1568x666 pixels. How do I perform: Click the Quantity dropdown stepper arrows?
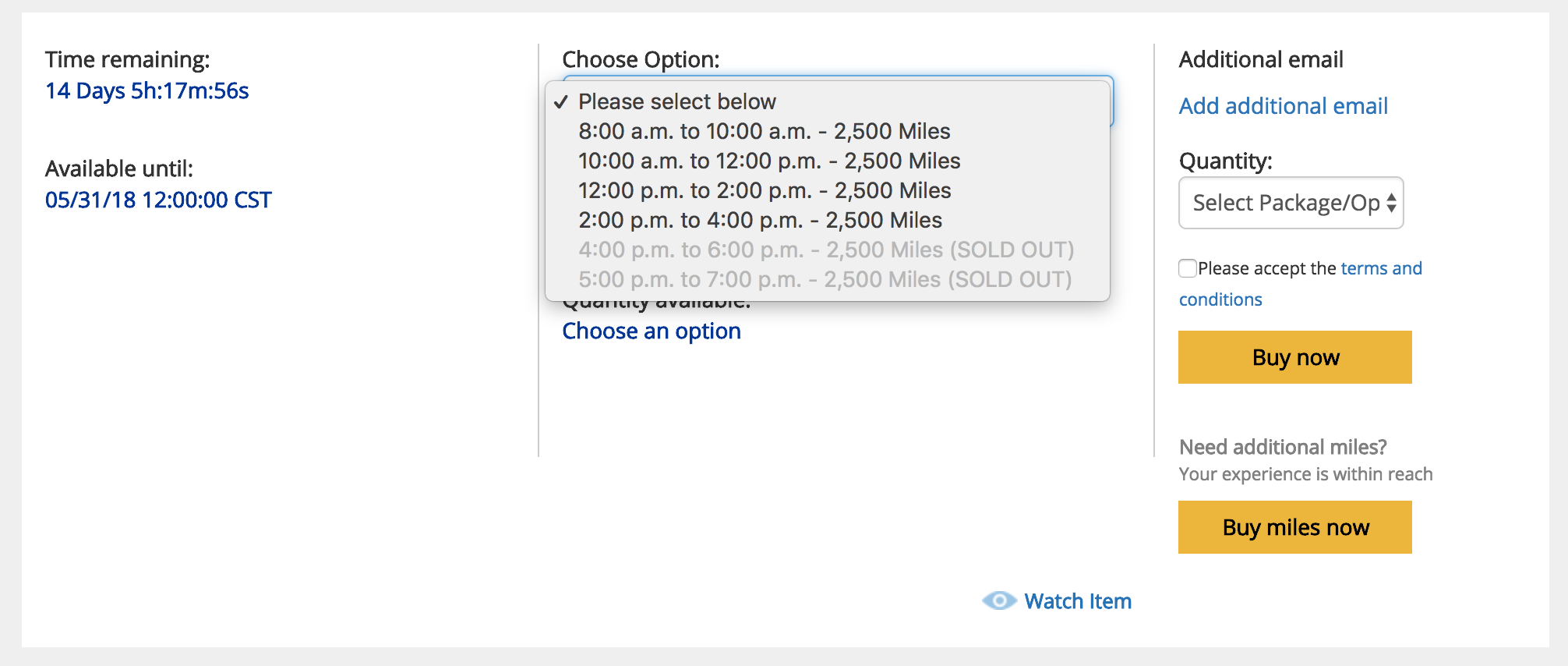pos(1391,203)
